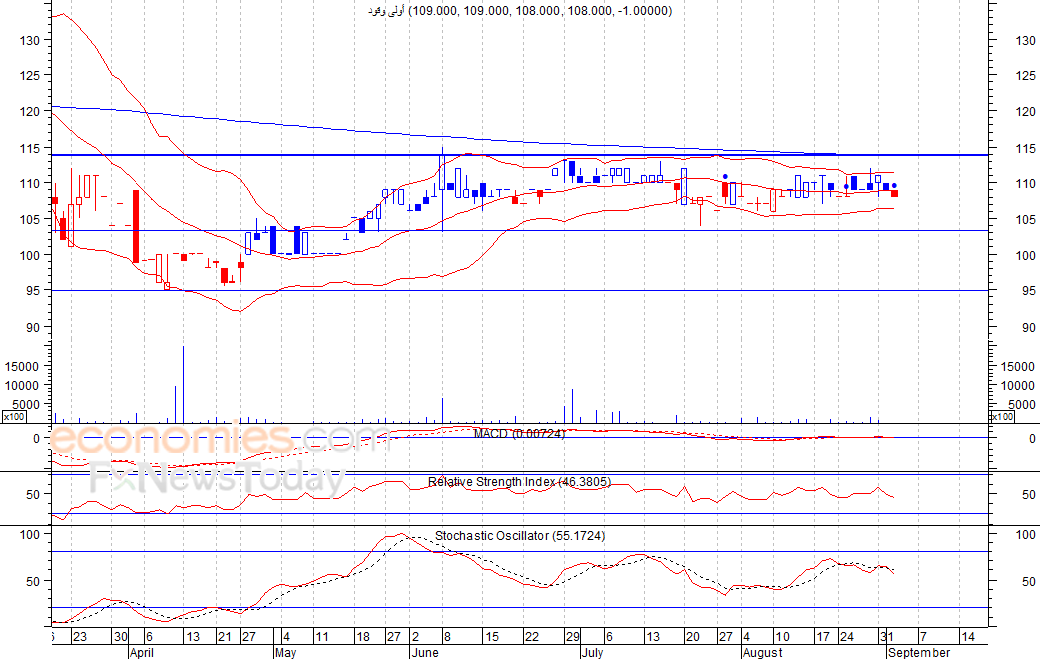Click the June month label on time axis
This screenshot has height=659, width=1040.
[x=425, y=652]
